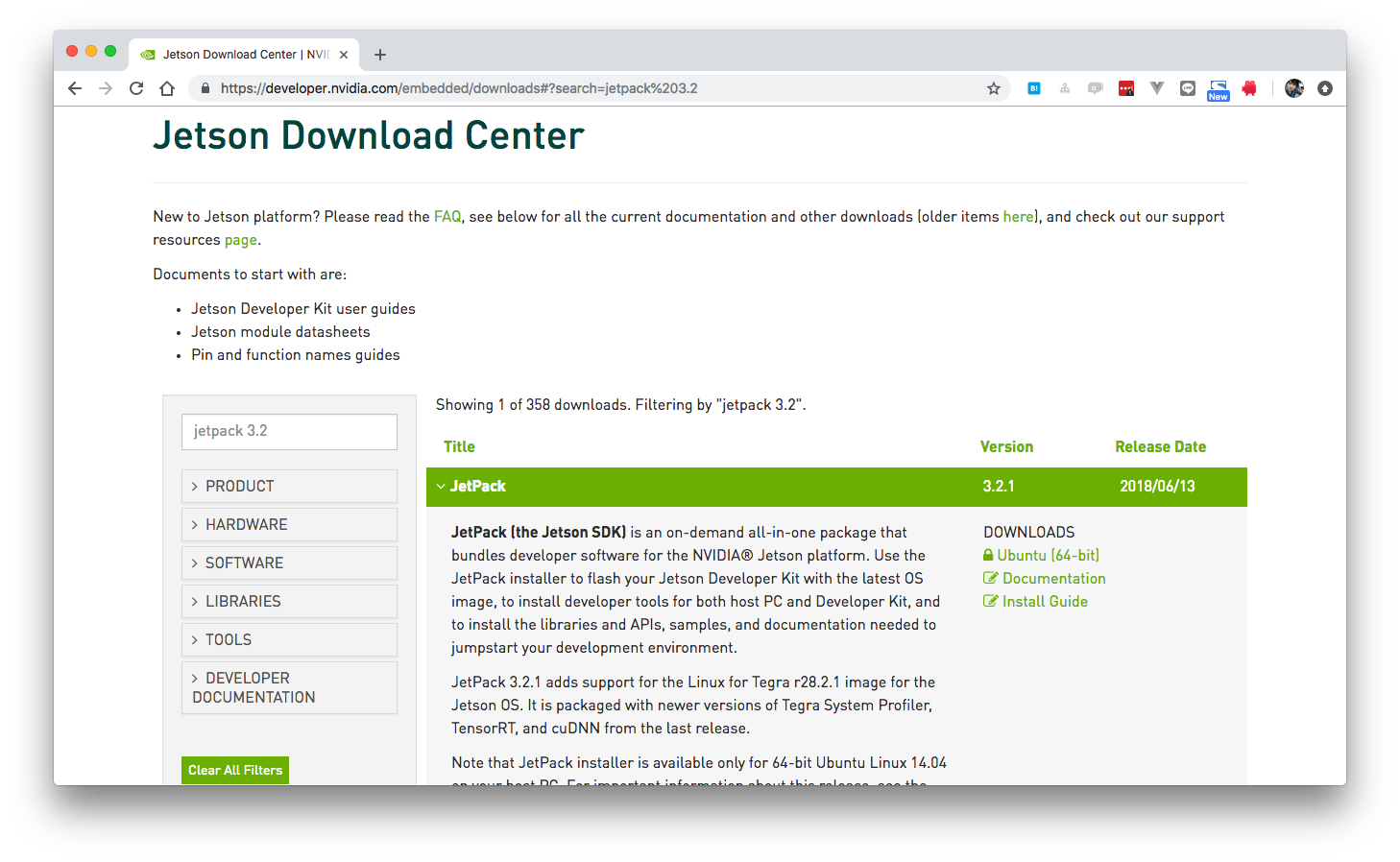Click the 'Showing 1 of 358 downloads' text
Viewport: 1400px width, 862px height.
tap(531, 405)
